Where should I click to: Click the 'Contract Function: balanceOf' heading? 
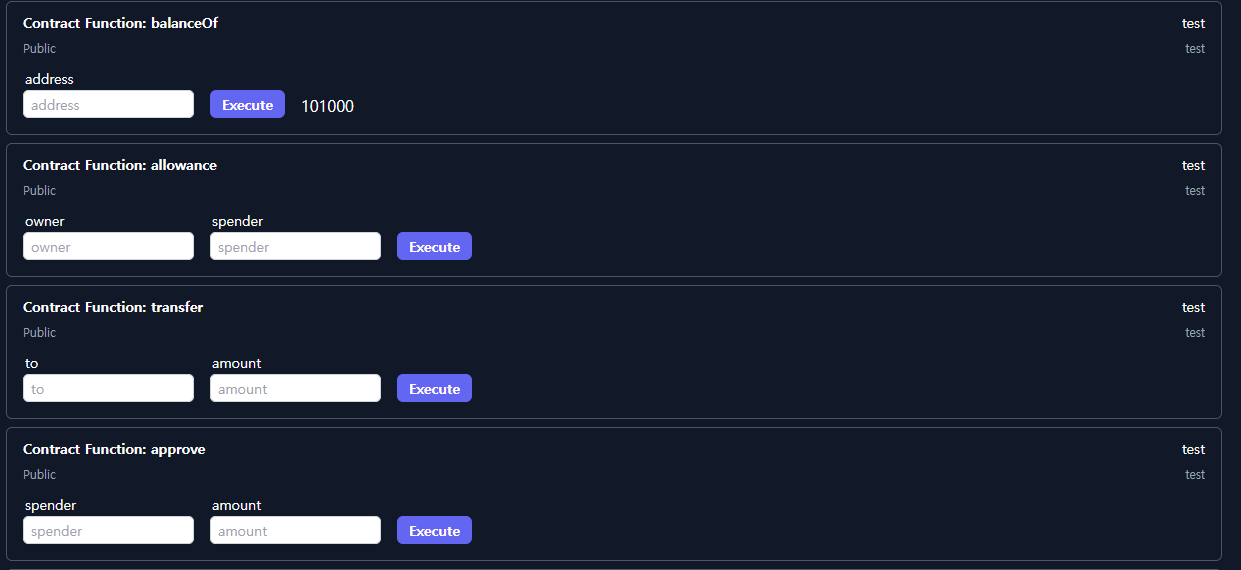[x=120, y=23]
